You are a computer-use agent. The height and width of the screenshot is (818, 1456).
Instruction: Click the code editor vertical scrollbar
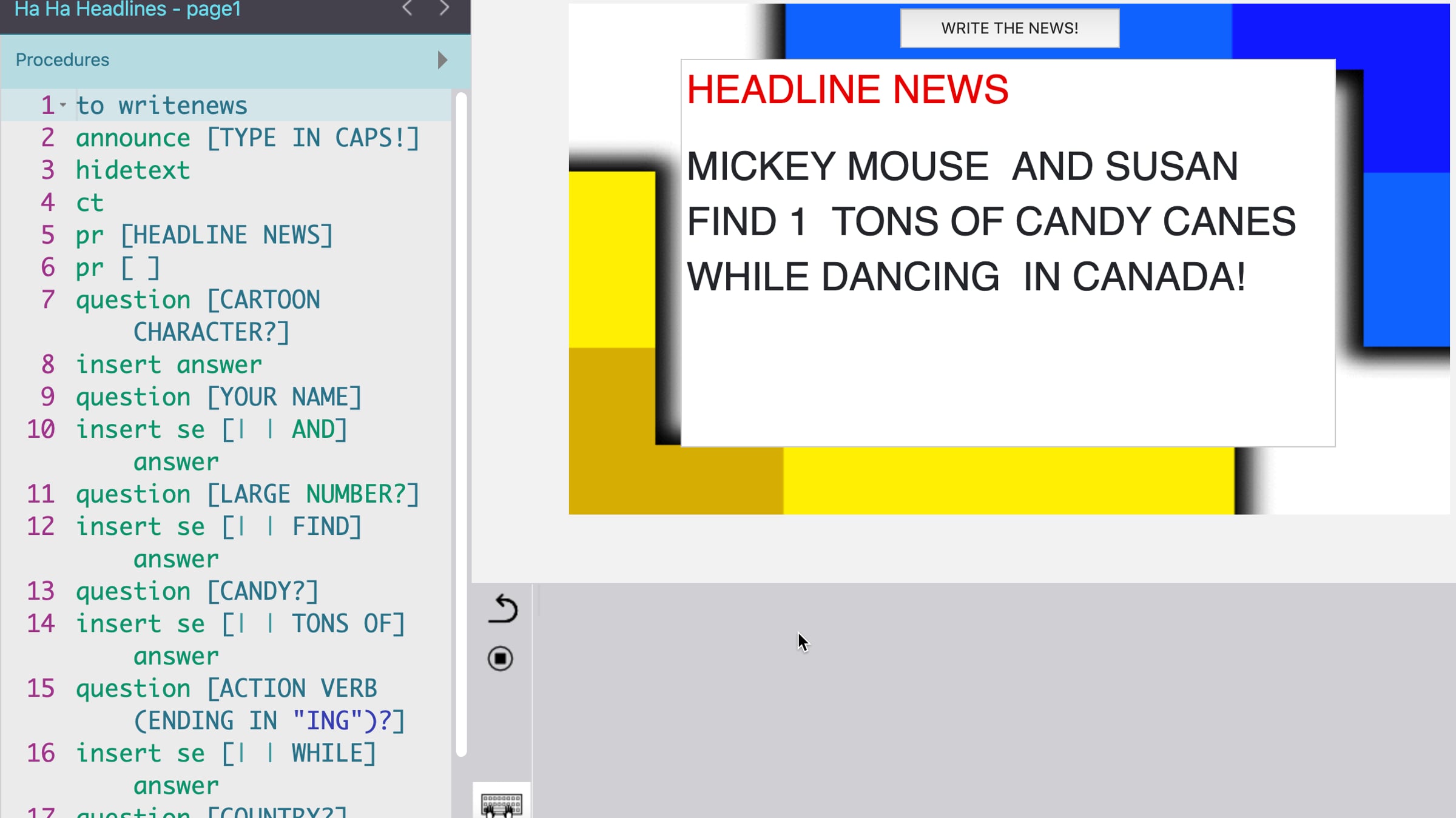461,424
